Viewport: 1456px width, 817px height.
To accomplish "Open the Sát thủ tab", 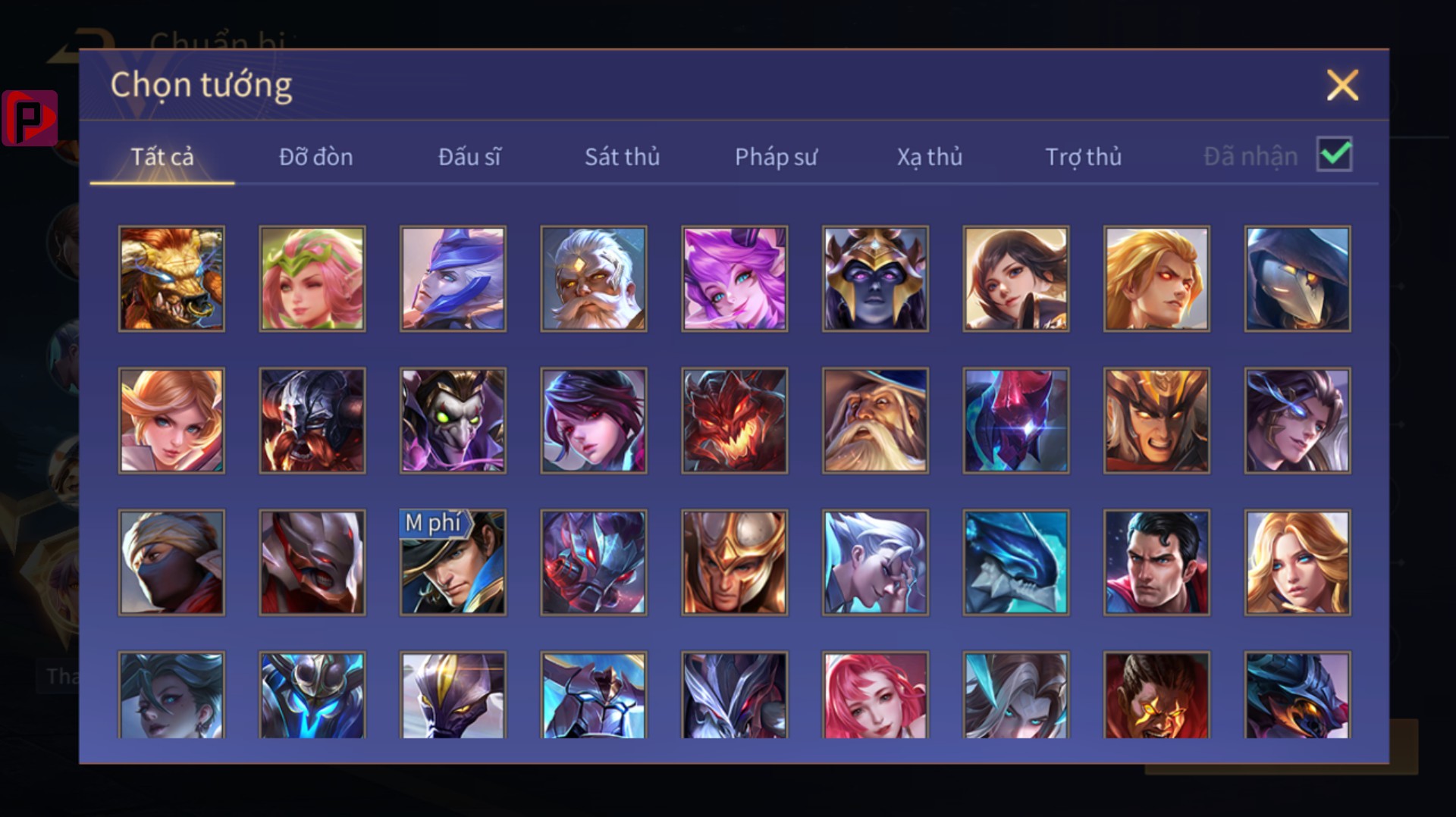I will (x=622, y=157).
